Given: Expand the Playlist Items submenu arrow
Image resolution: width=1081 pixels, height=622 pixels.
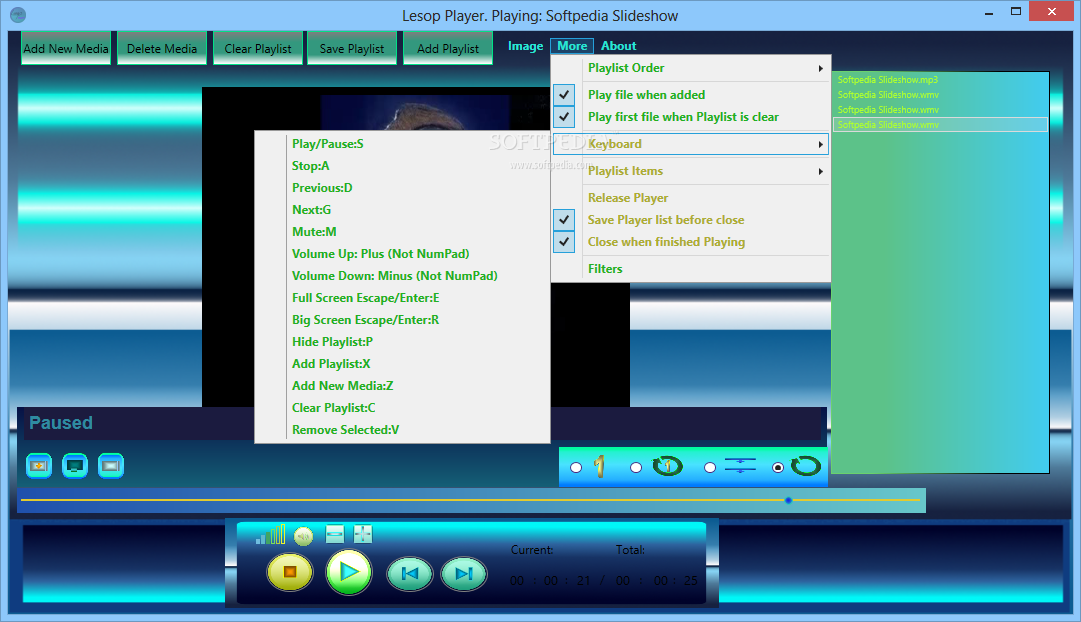Looking at the screenshot, I should pos(820,171).
